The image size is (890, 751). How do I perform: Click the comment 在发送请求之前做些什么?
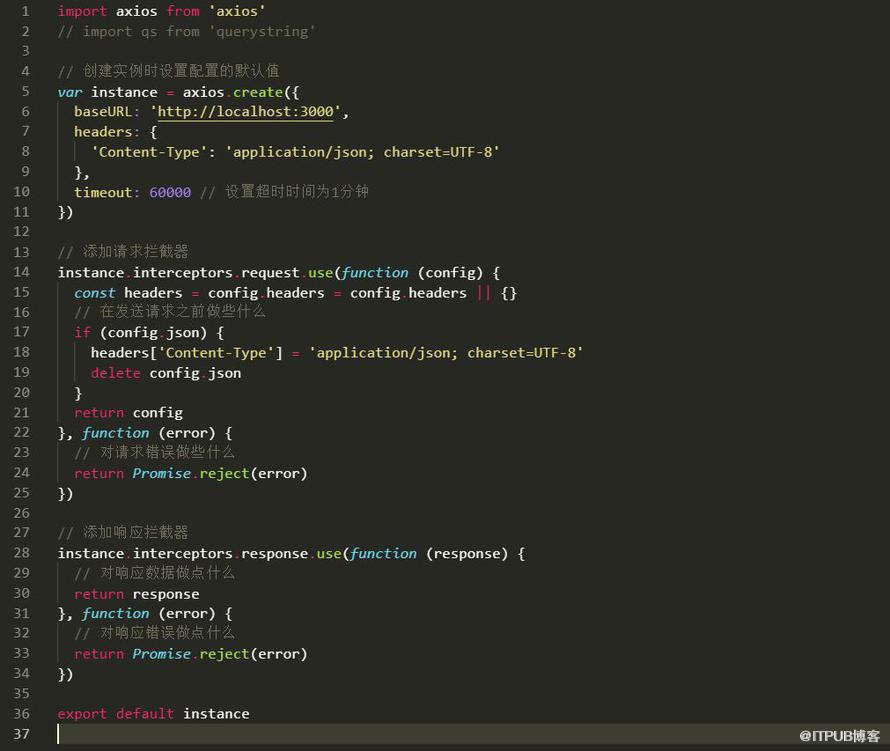170,312
